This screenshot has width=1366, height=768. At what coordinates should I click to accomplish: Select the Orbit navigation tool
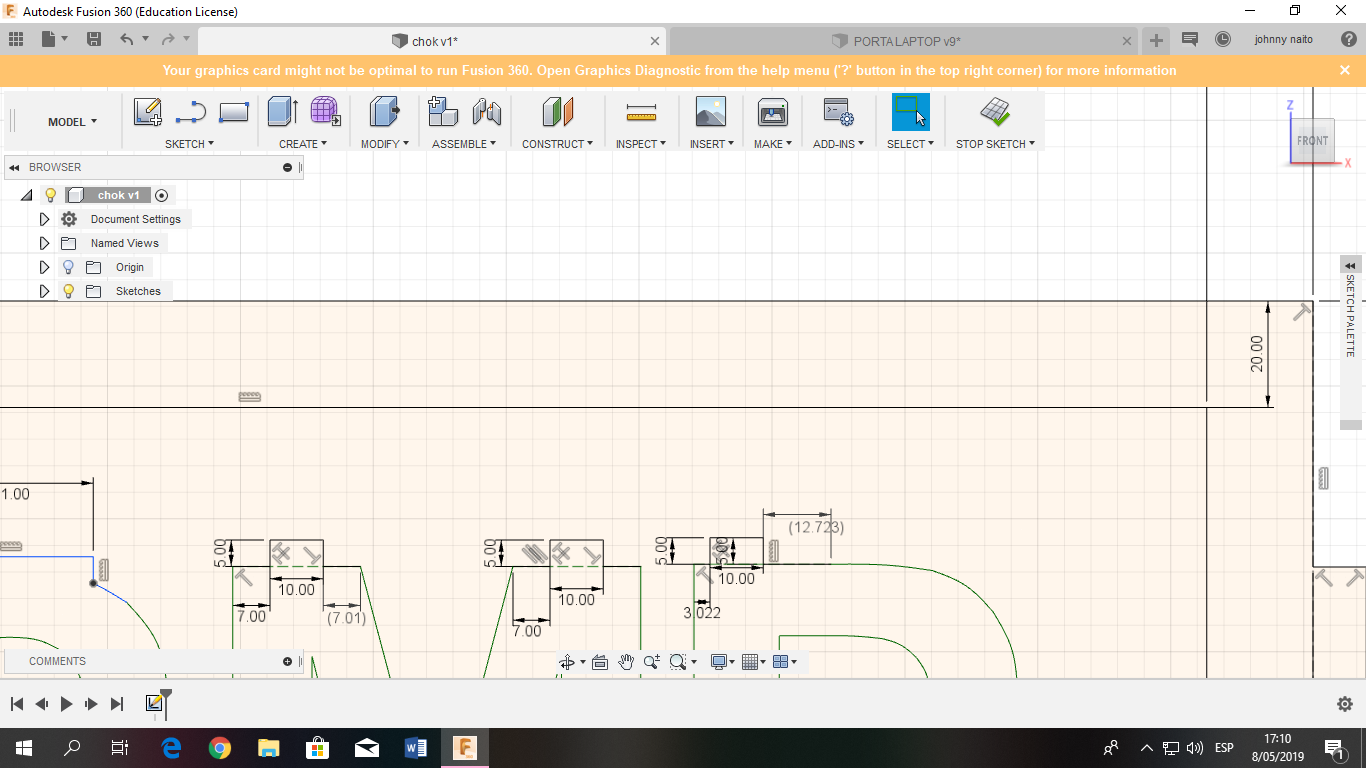[x=567, y=662]
